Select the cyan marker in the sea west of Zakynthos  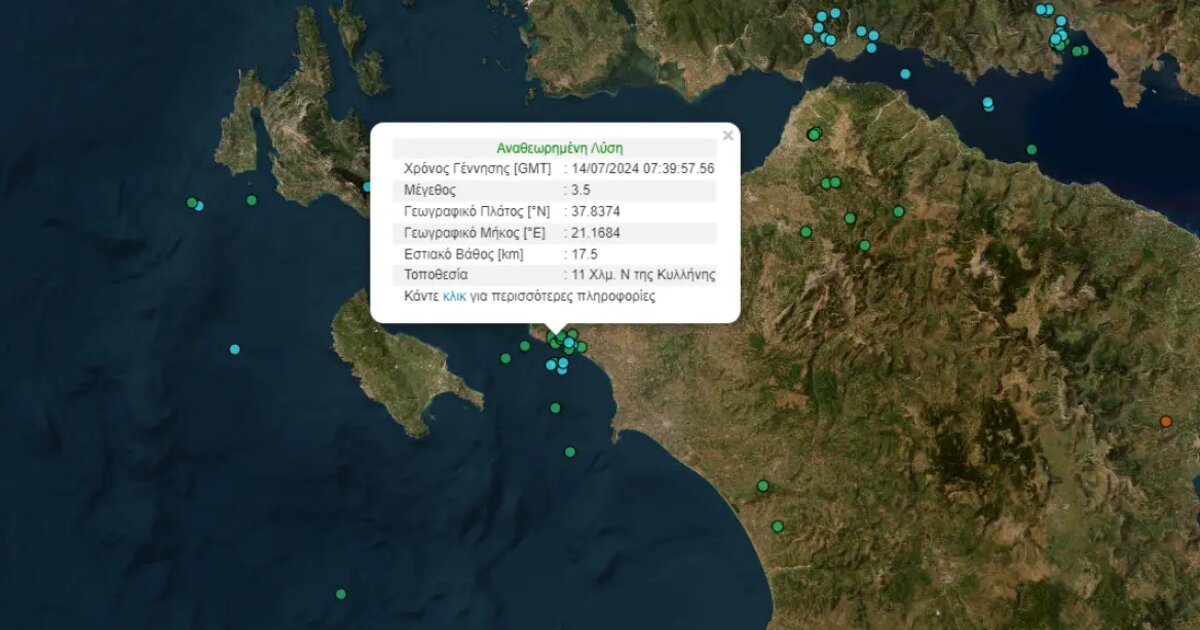point(235,349)
